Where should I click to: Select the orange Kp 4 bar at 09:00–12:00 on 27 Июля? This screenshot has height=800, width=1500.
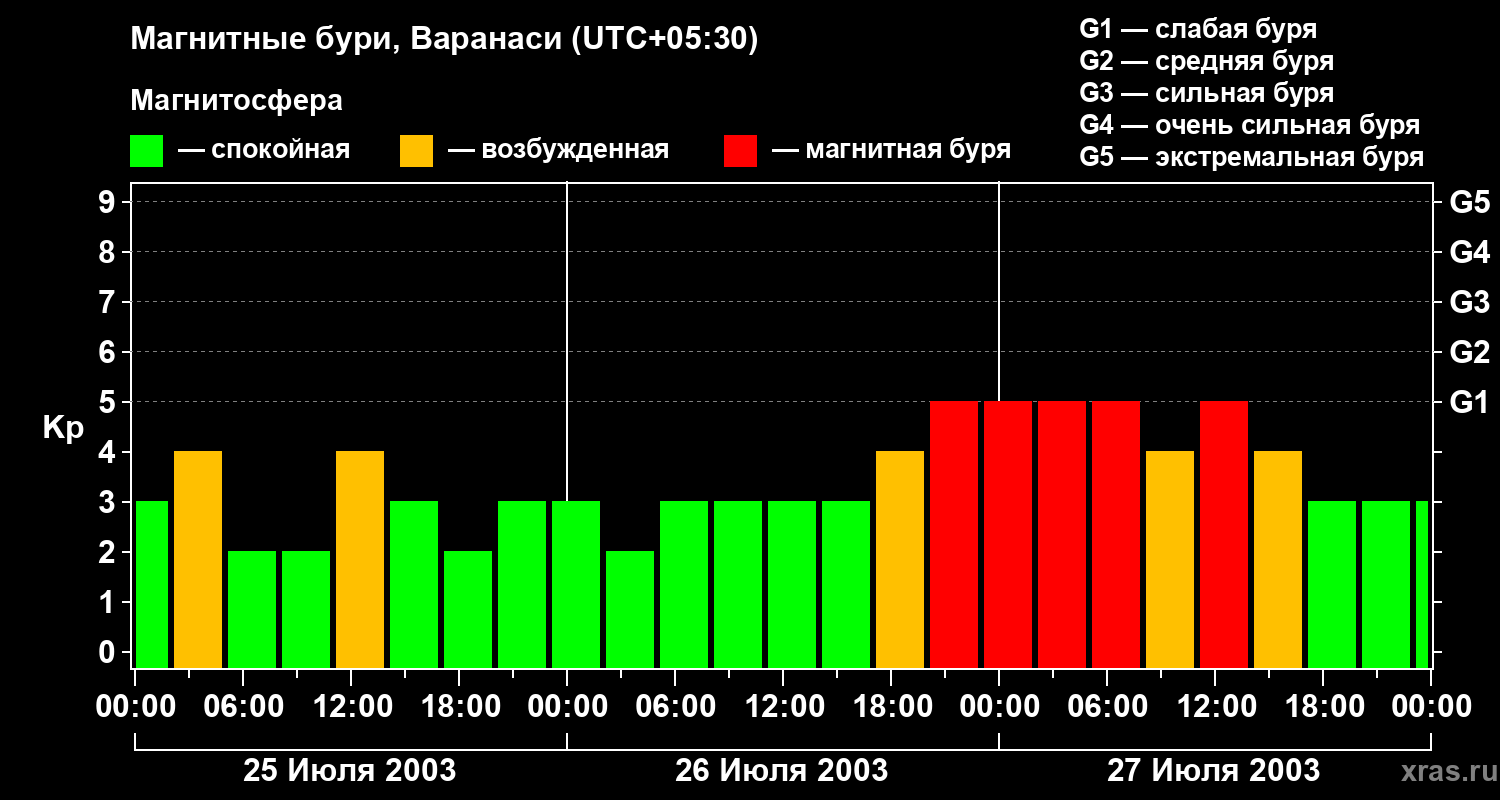tap(1170, 560)
